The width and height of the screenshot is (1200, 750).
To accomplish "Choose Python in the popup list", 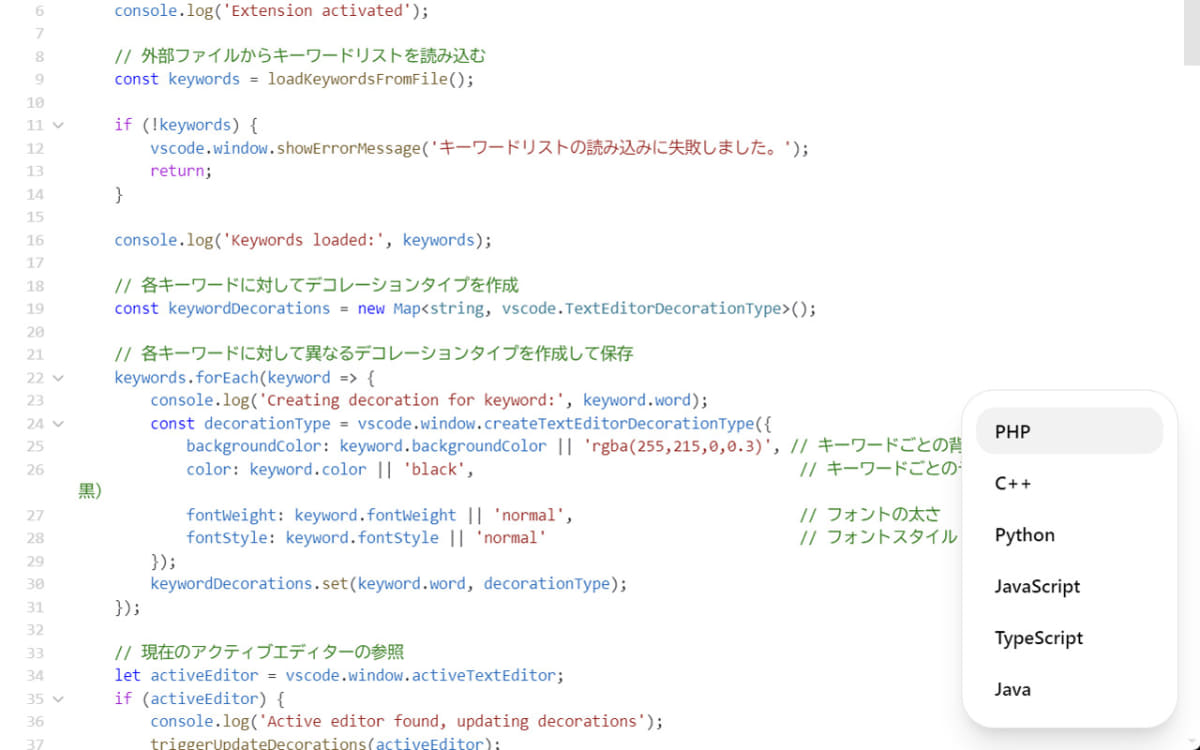I will coord(1024,535).
